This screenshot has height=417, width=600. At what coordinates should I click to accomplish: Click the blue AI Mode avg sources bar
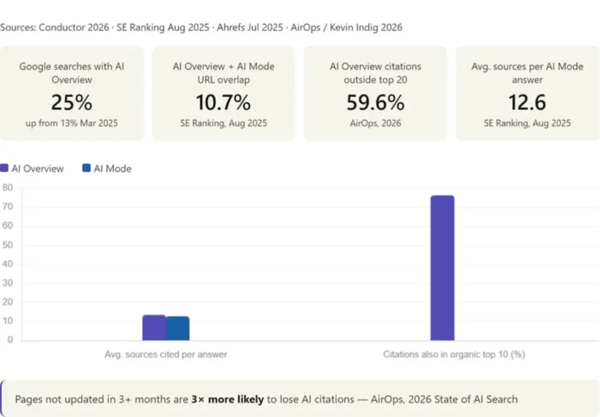178,329
